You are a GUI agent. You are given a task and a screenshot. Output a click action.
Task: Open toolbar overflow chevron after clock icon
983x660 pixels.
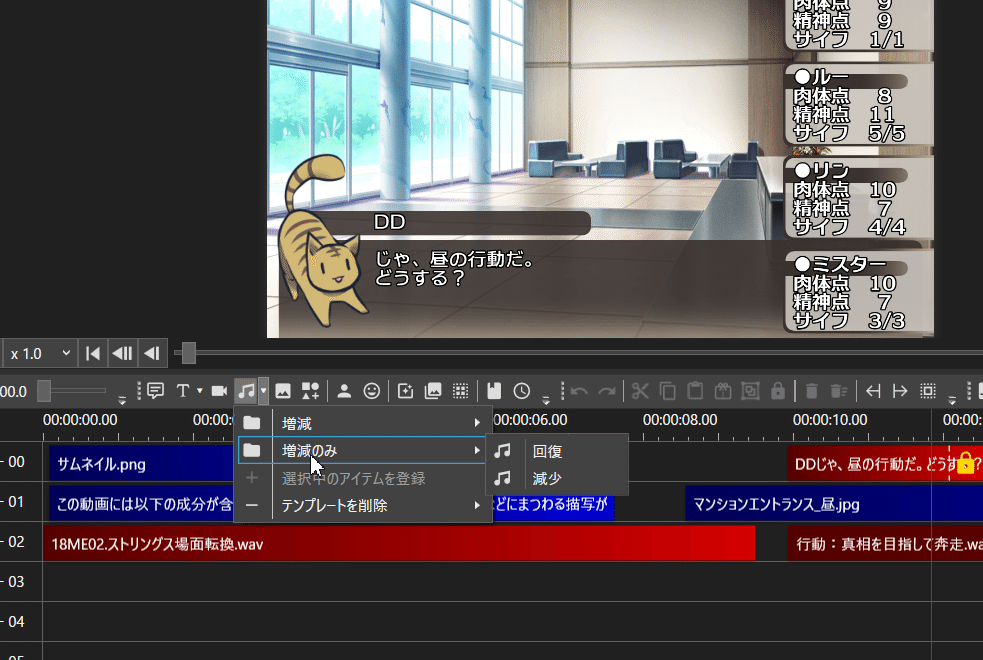(x=546, y=399)
